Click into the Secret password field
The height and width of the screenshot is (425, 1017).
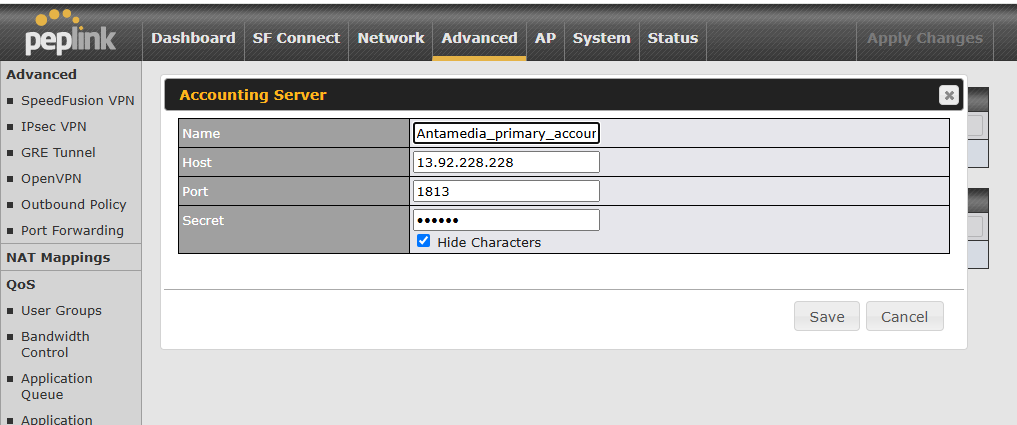(506, 220)
